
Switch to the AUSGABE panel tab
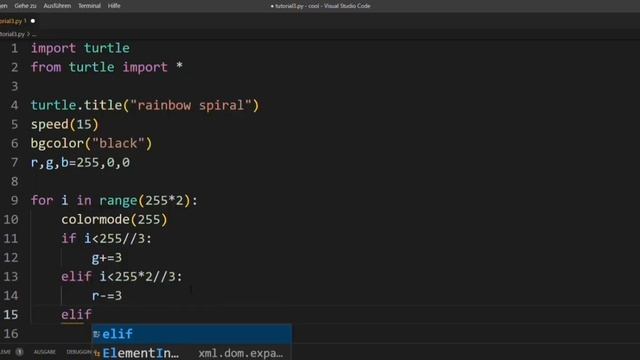pos(44,352)
